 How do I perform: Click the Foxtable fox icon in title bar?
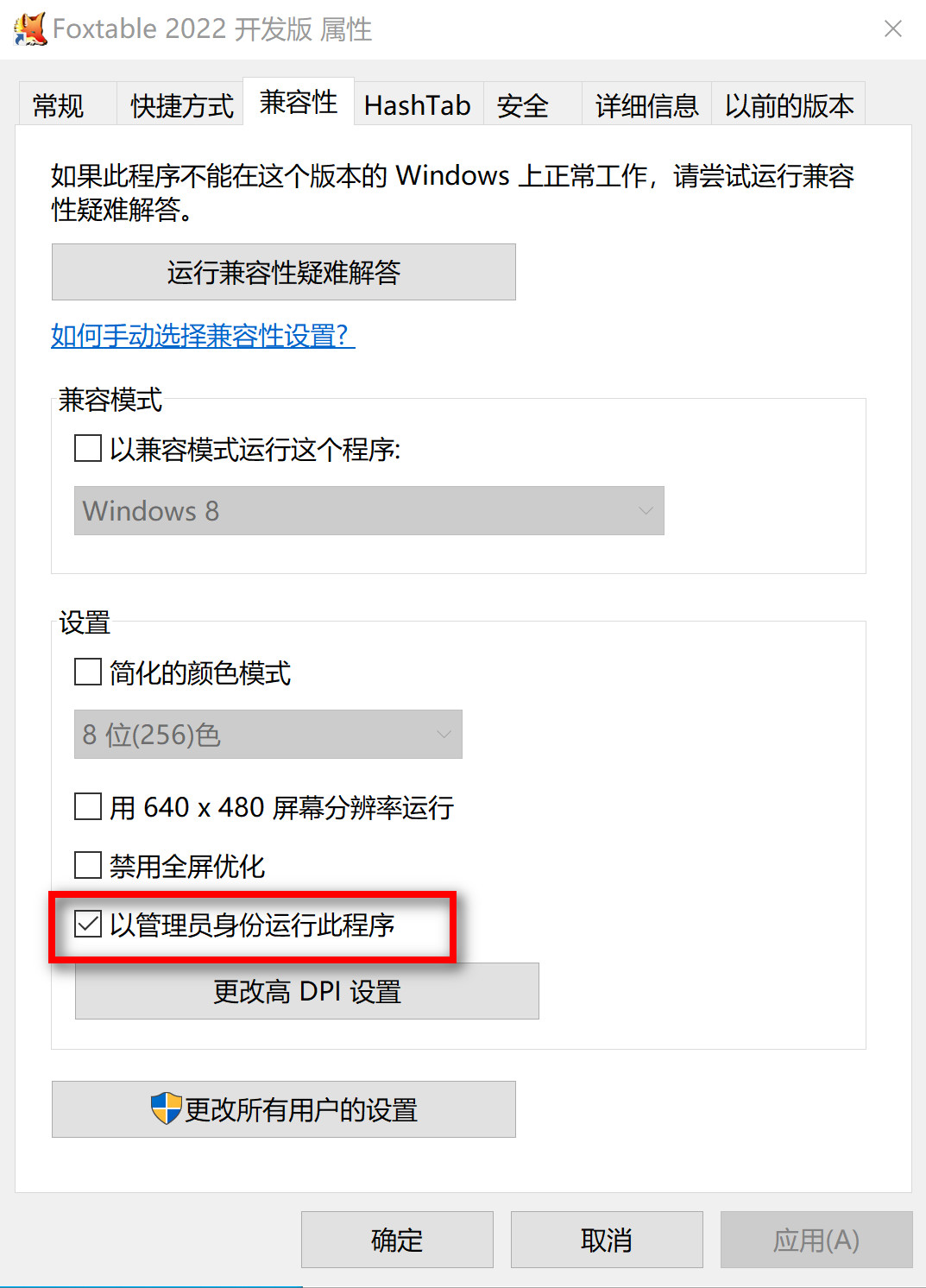30,29
